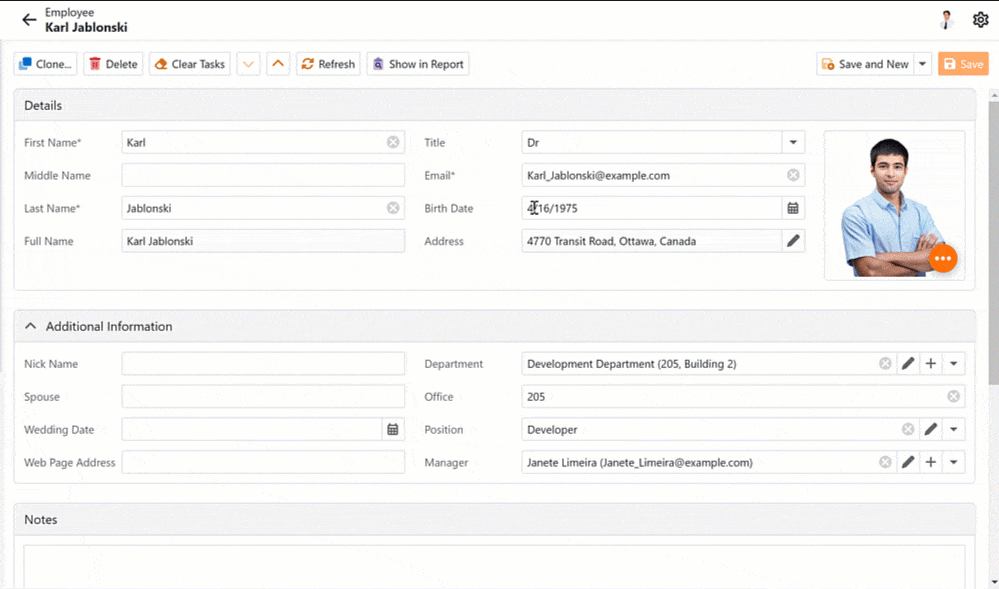Open the Department selection dropdown
Image resolution: width=999 pixels, height=589 pixels.
(952, 363)
